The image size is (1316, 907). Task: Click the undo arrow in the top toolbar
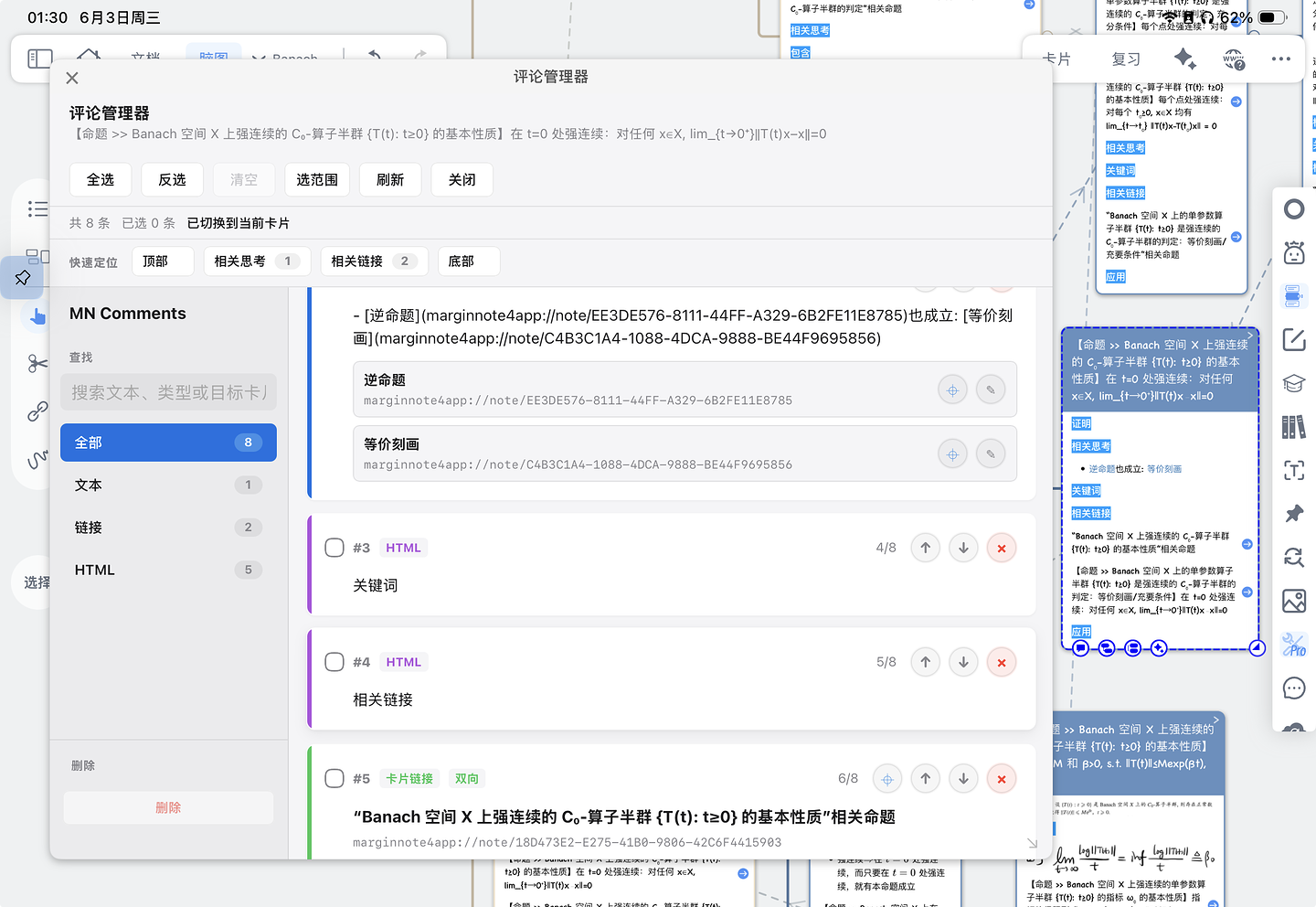375,55
